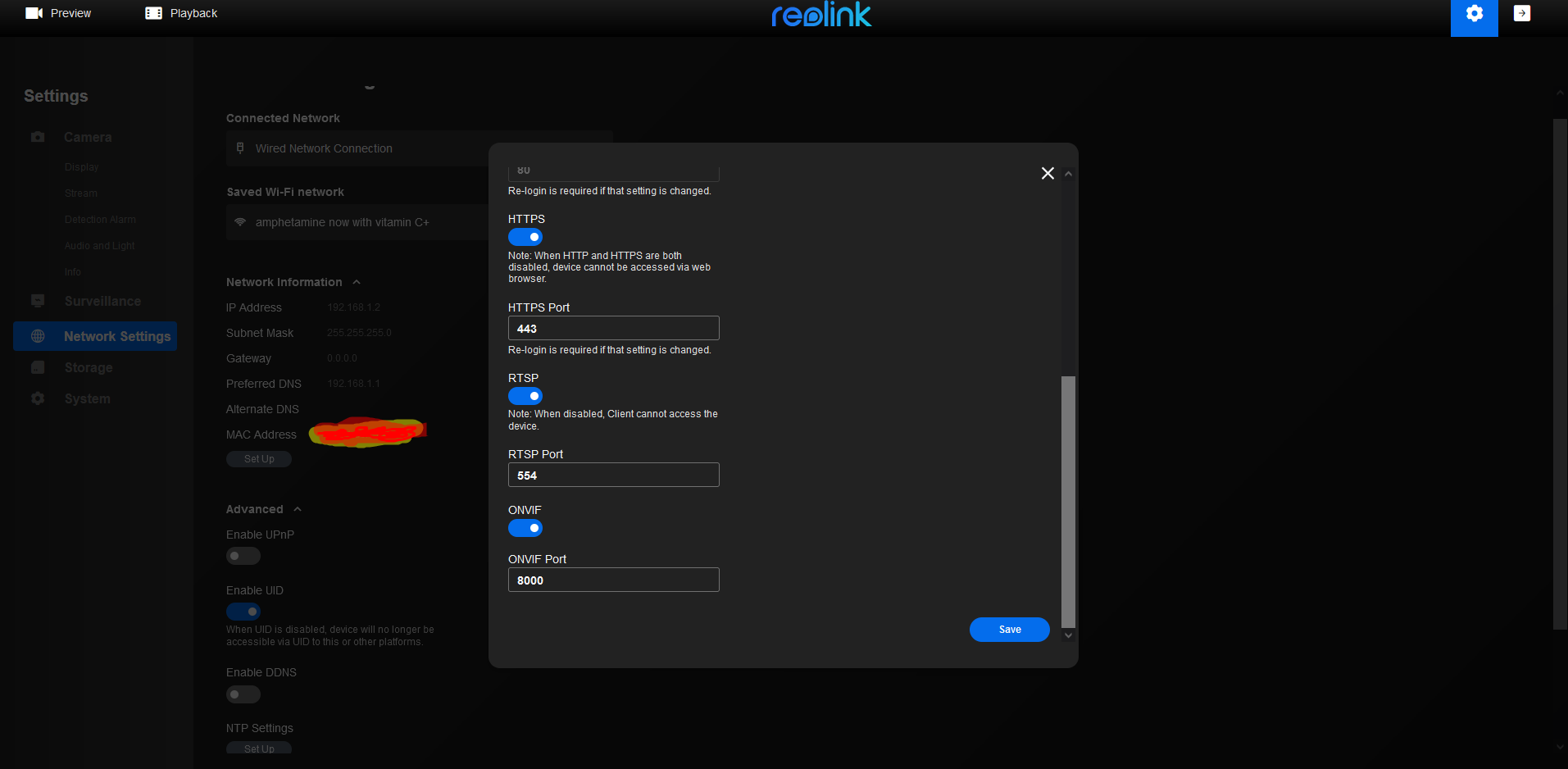Open the Preview camera view icon

34,12
